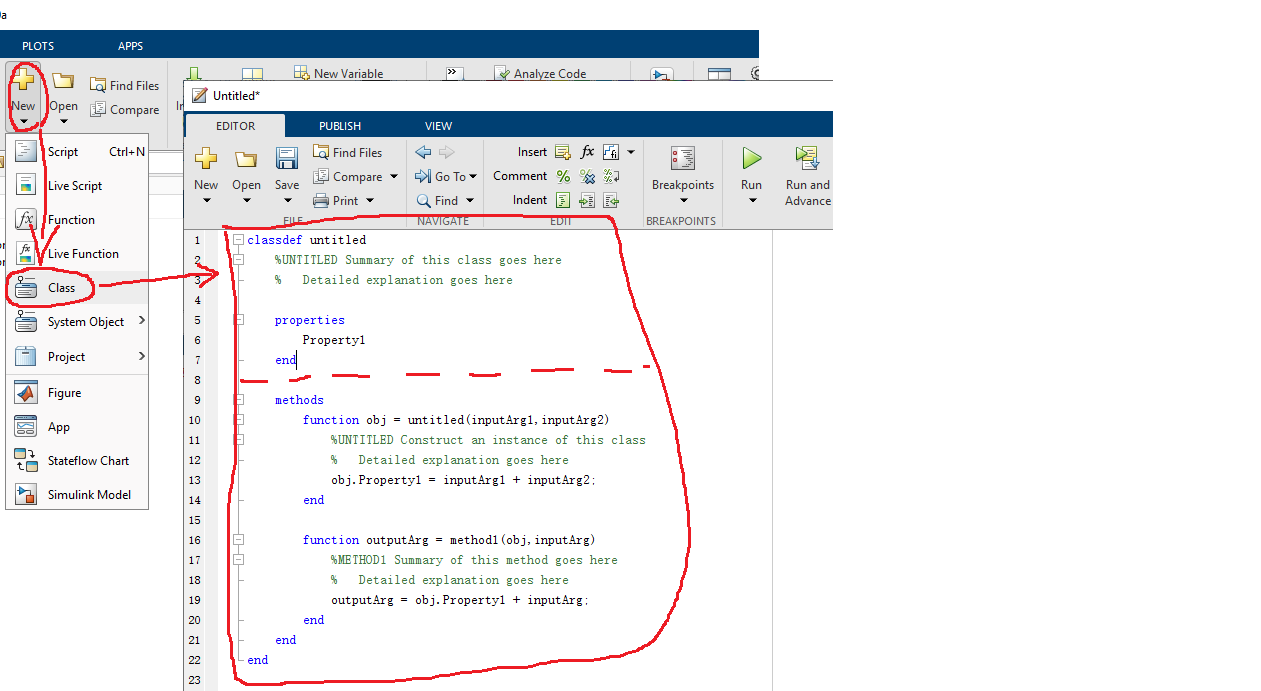The image size is (1261, 691).
Task: Click the Open folder icon in the main MATLAB toolbar
Action: pyautogui.click(x=63, y=80)
